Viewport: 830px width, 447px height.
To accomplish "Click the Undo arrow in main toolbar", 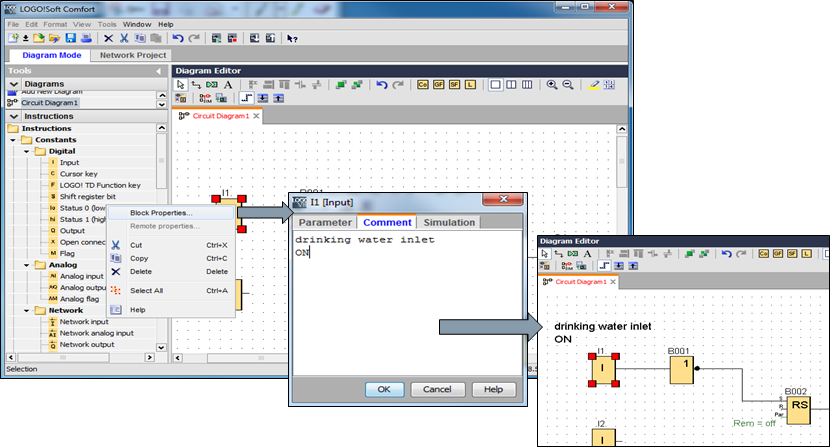I will 178,38.
